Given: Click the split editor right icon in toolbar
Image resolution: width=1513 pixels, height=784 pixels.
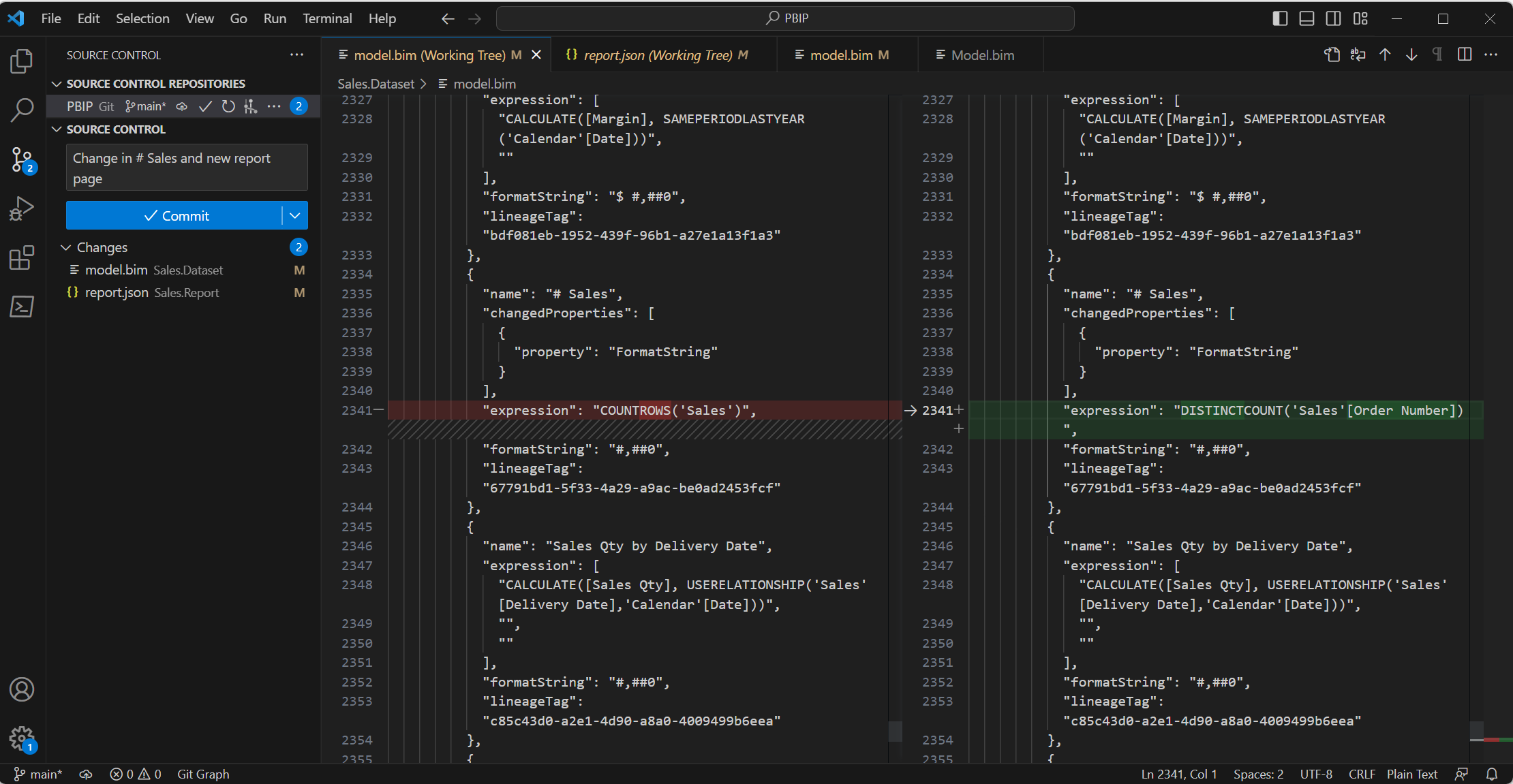Looking at the screenshot, I should [1463, 54].
